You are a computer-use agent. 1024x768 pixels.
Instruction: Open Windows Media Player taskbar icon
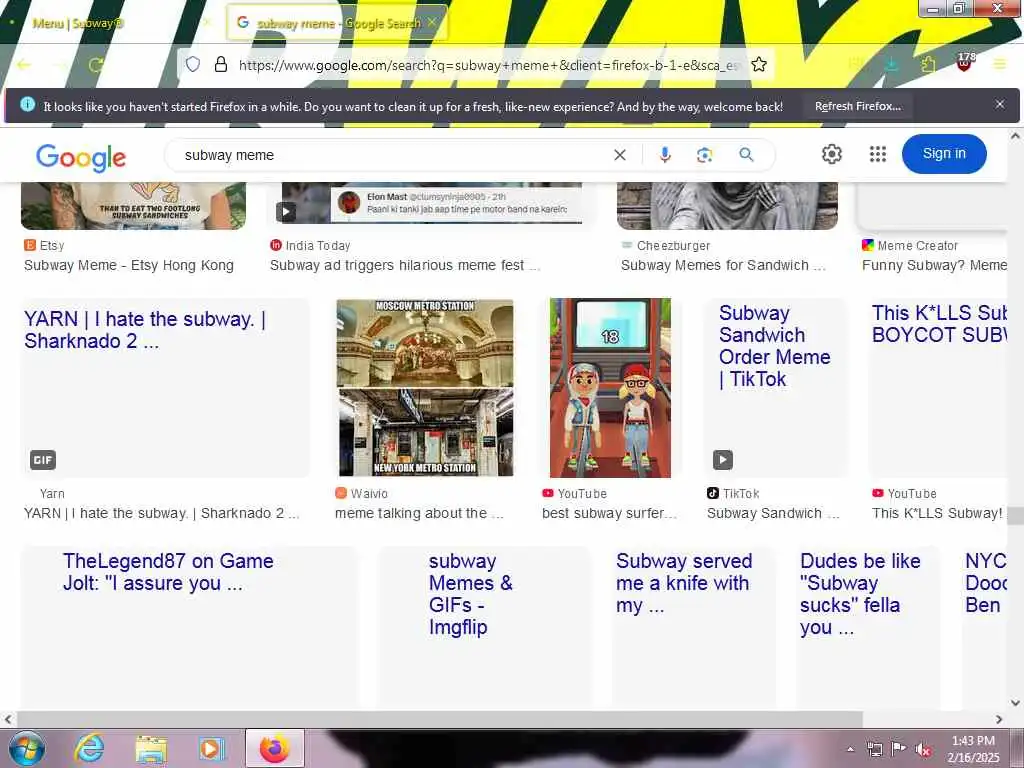pos(212,749)
